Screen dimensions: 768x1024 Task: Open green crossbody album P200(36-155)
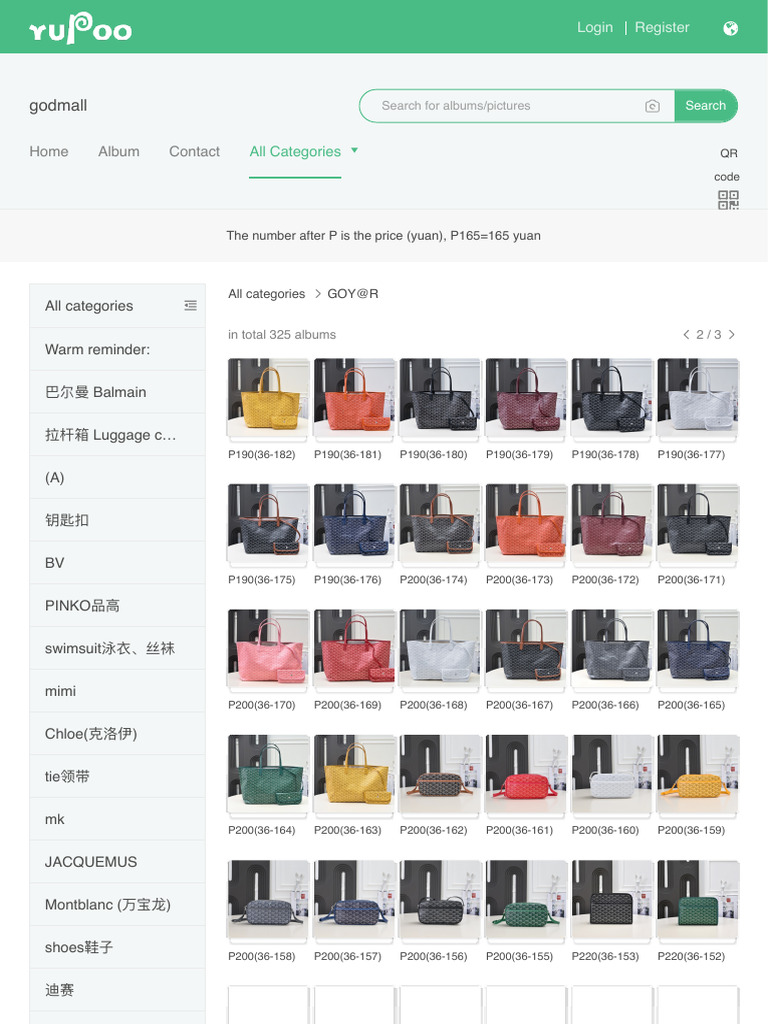pyautogui.click(x=526, y=901)
